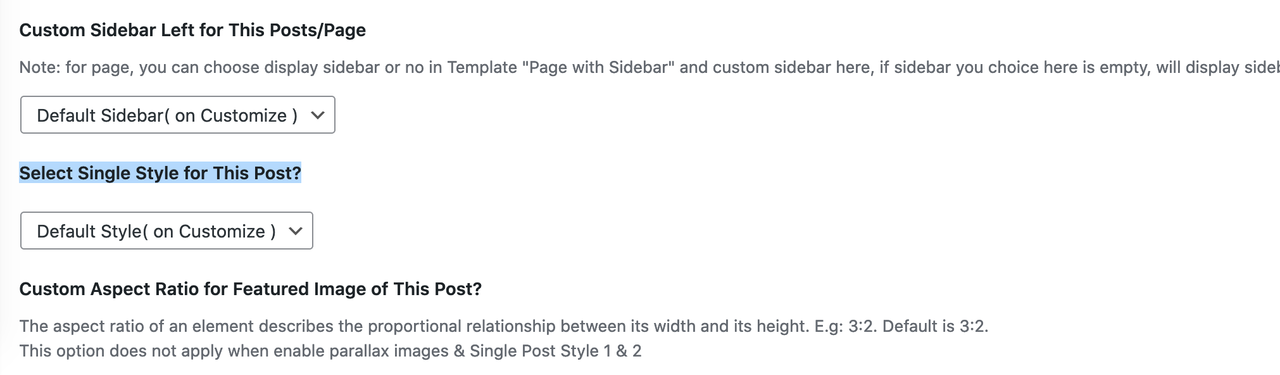Open the Default Sidebar dropdown
This screenshot has width=1280, height=375.
pos(177,115)
